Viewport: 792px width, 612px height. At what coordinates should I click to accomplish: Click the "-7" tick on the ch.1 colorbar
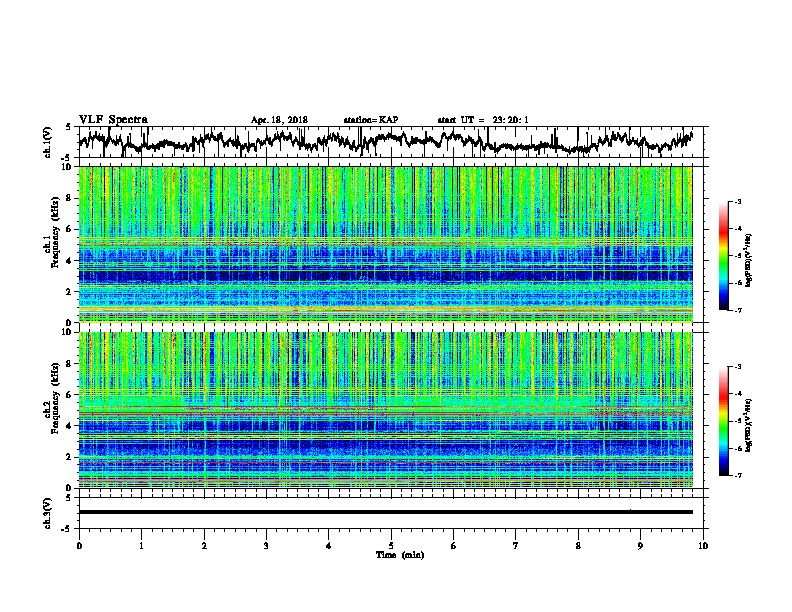(737, 310)
